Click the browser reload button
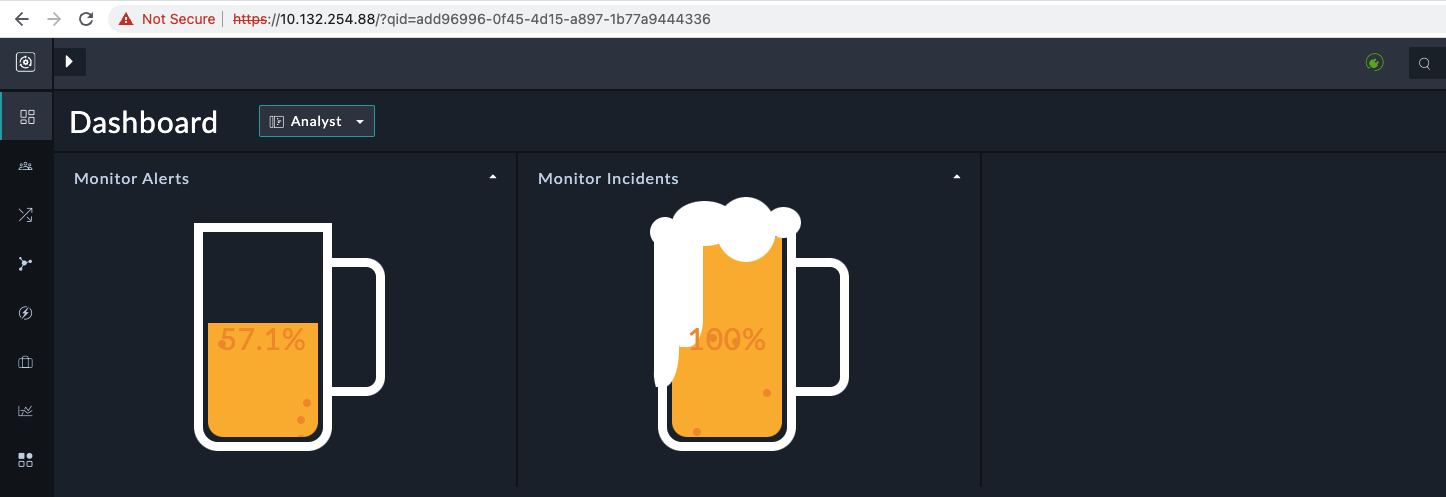Image resolution: width=1446 pixels, height=497 pixels. [x=87, y=19]
